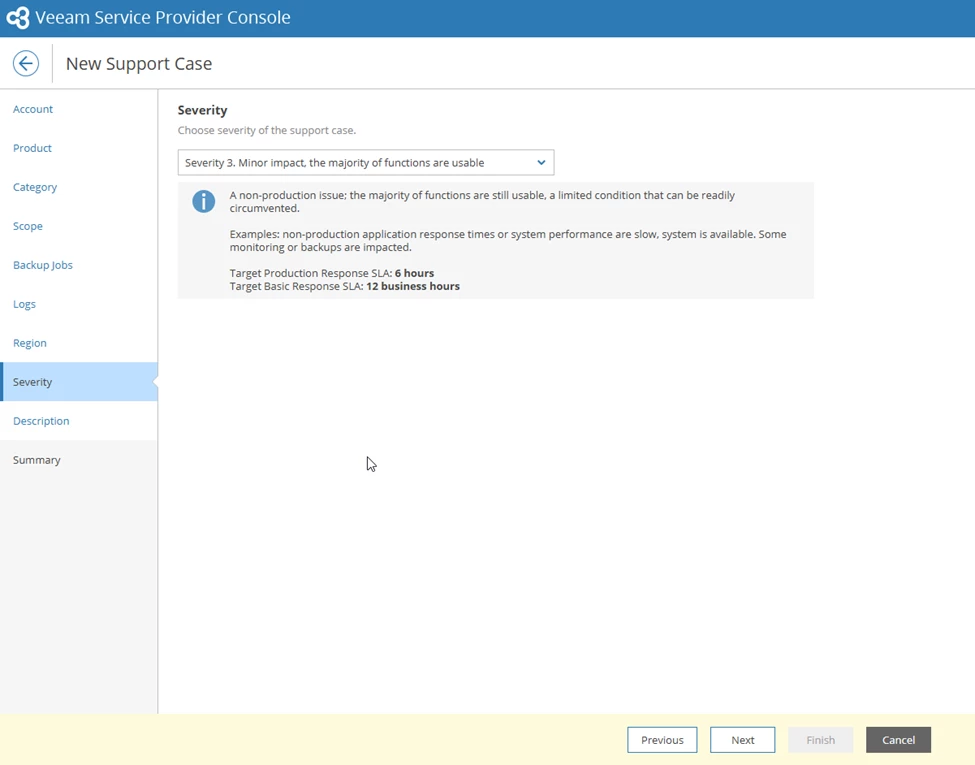Click 'Choose severity of the support case' text

point(267,131)
